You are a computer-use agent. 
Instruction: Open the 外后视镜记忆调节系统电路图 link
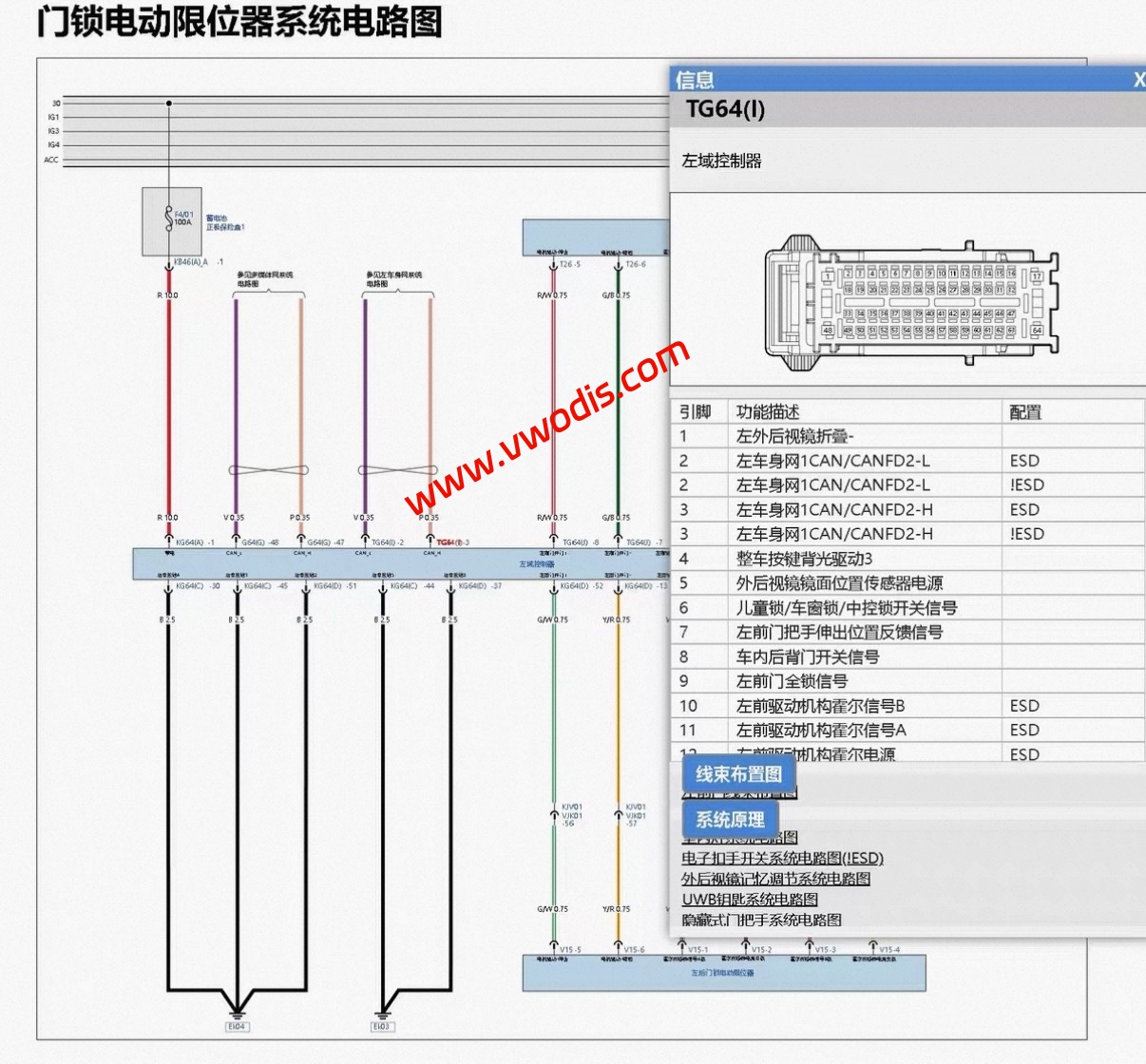coord(777,879)
